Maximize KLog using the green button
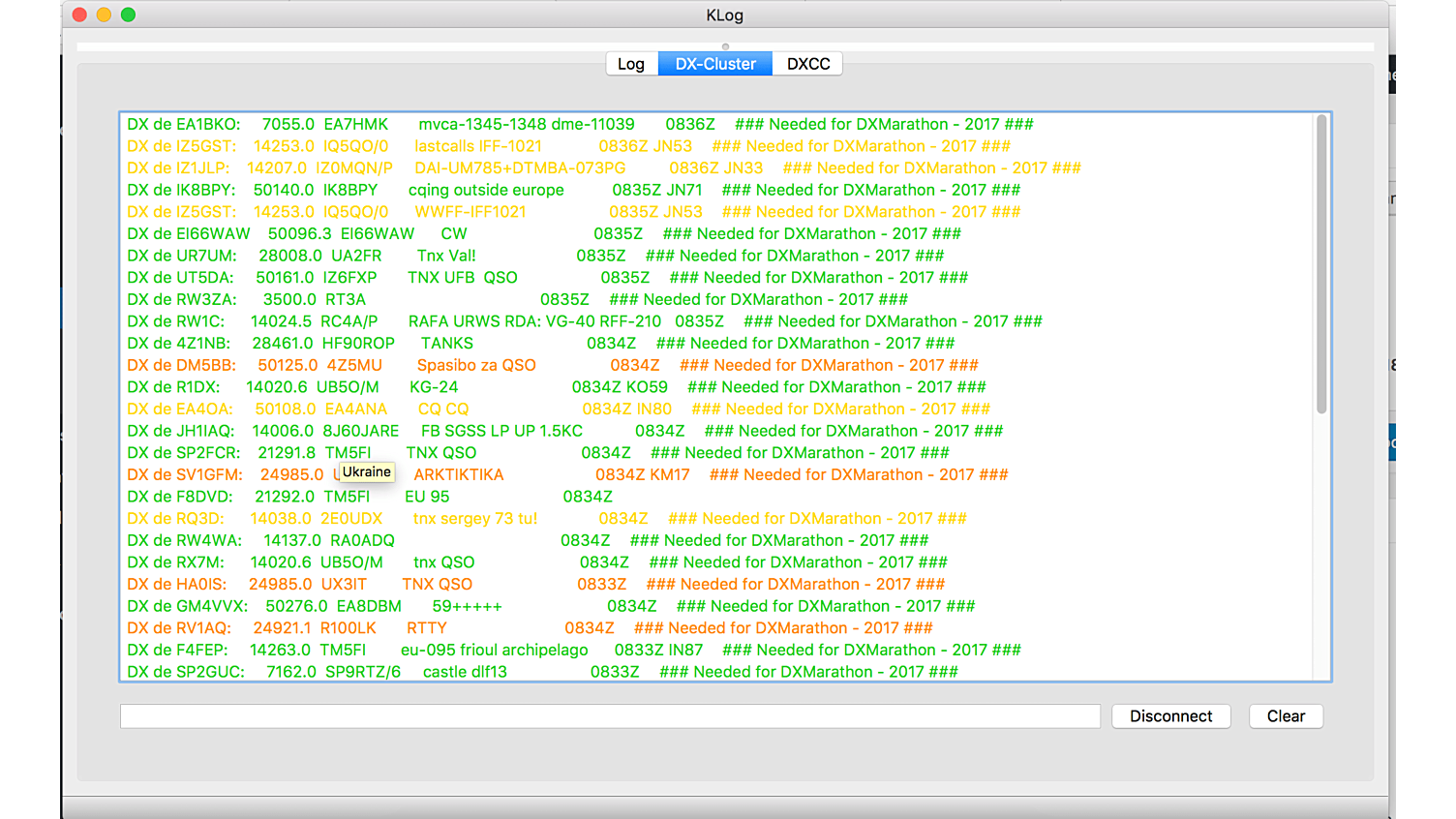1456x819 pixels. pyautogui.click(x=128, y=15)
